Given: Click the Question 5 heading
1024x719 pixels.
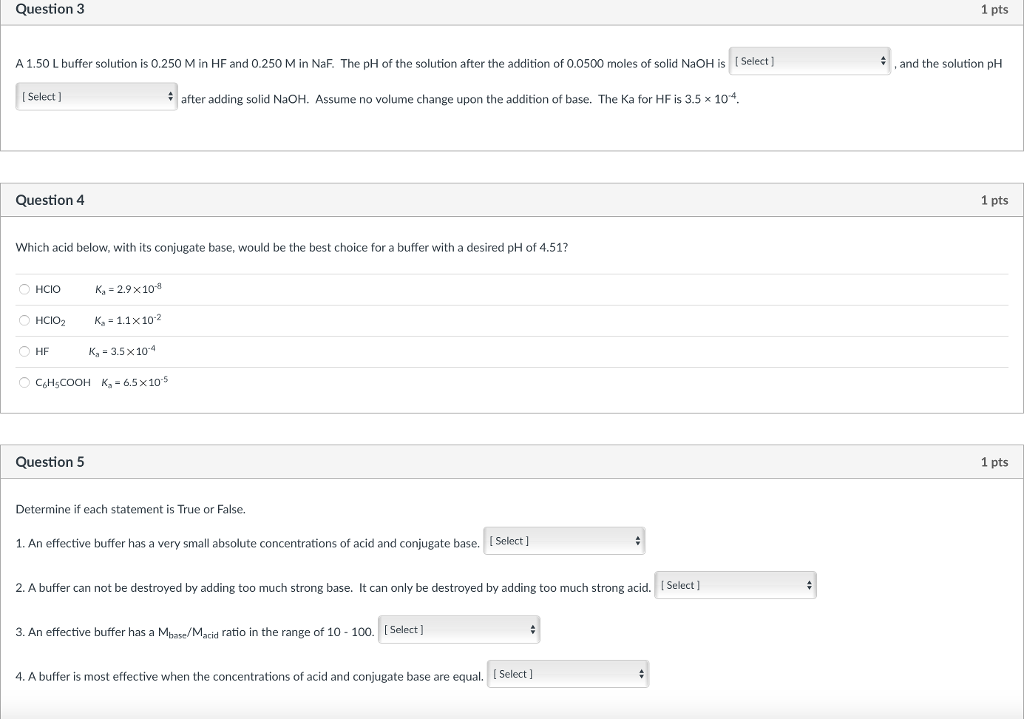Looking at the screenshot, I should [50, 462].
